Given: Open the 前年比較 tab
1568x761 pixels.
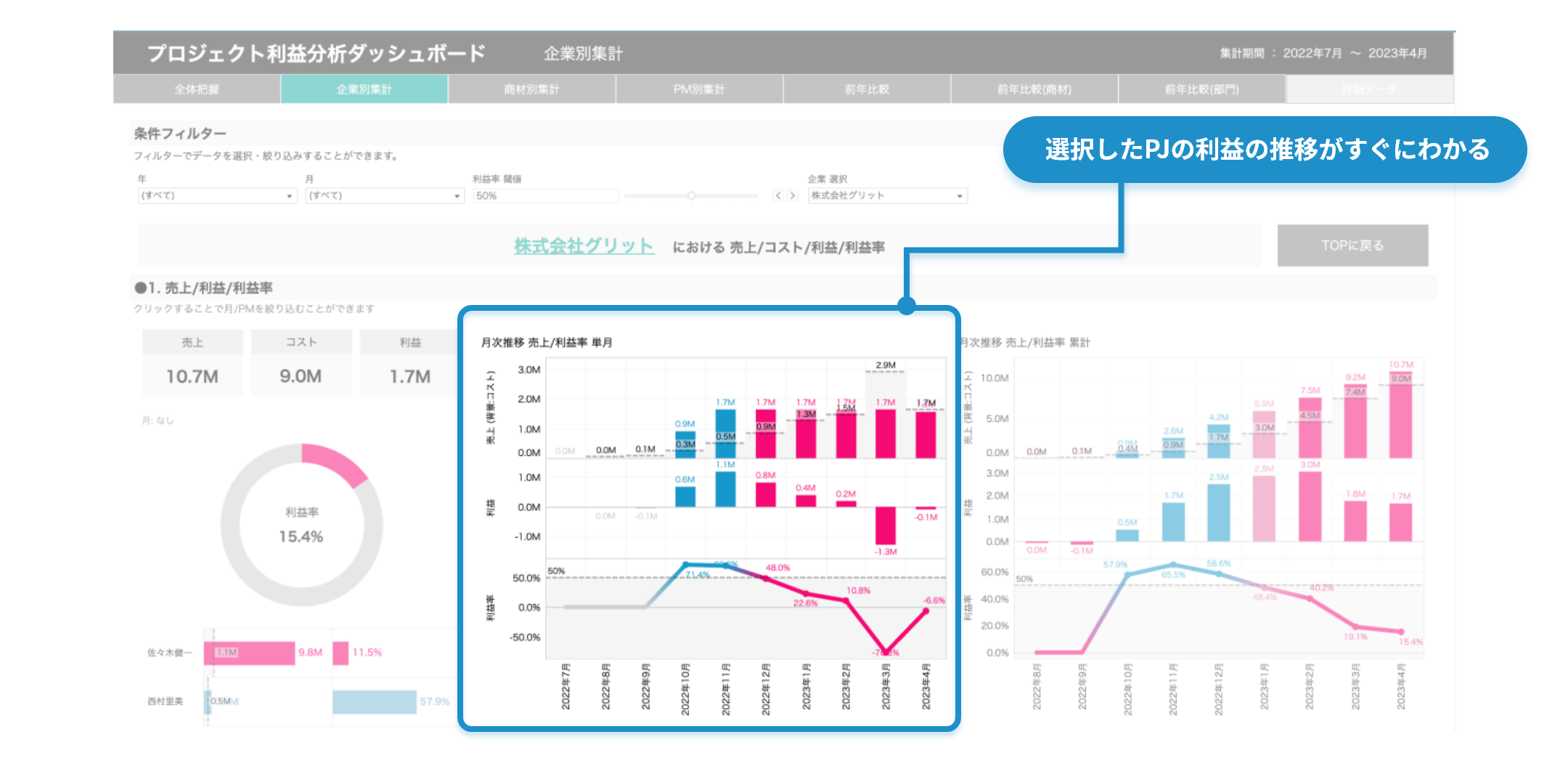Looking at the screenshot, I should point(867,89).
